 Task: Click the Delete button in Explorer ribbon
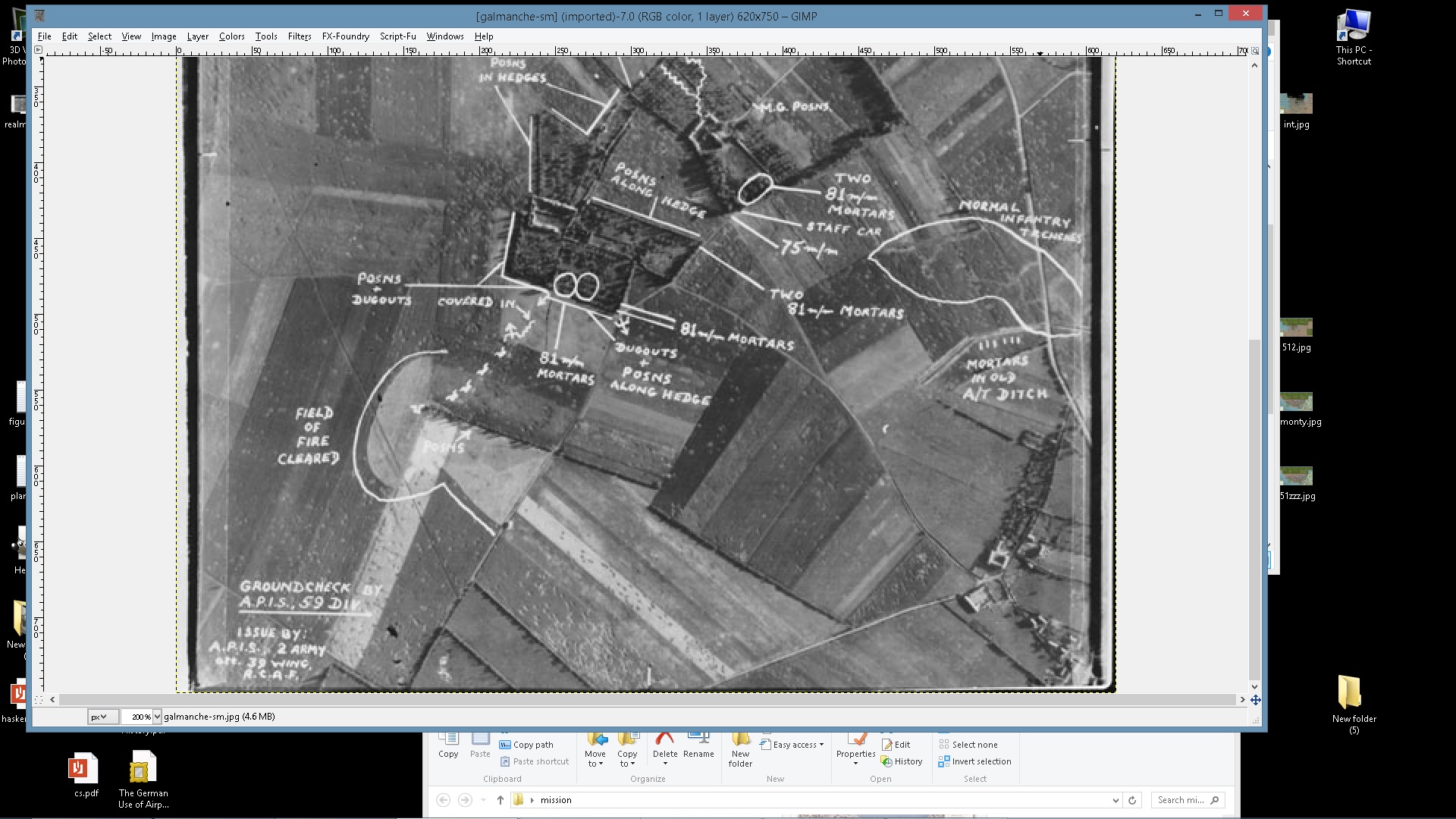point(665,748)
